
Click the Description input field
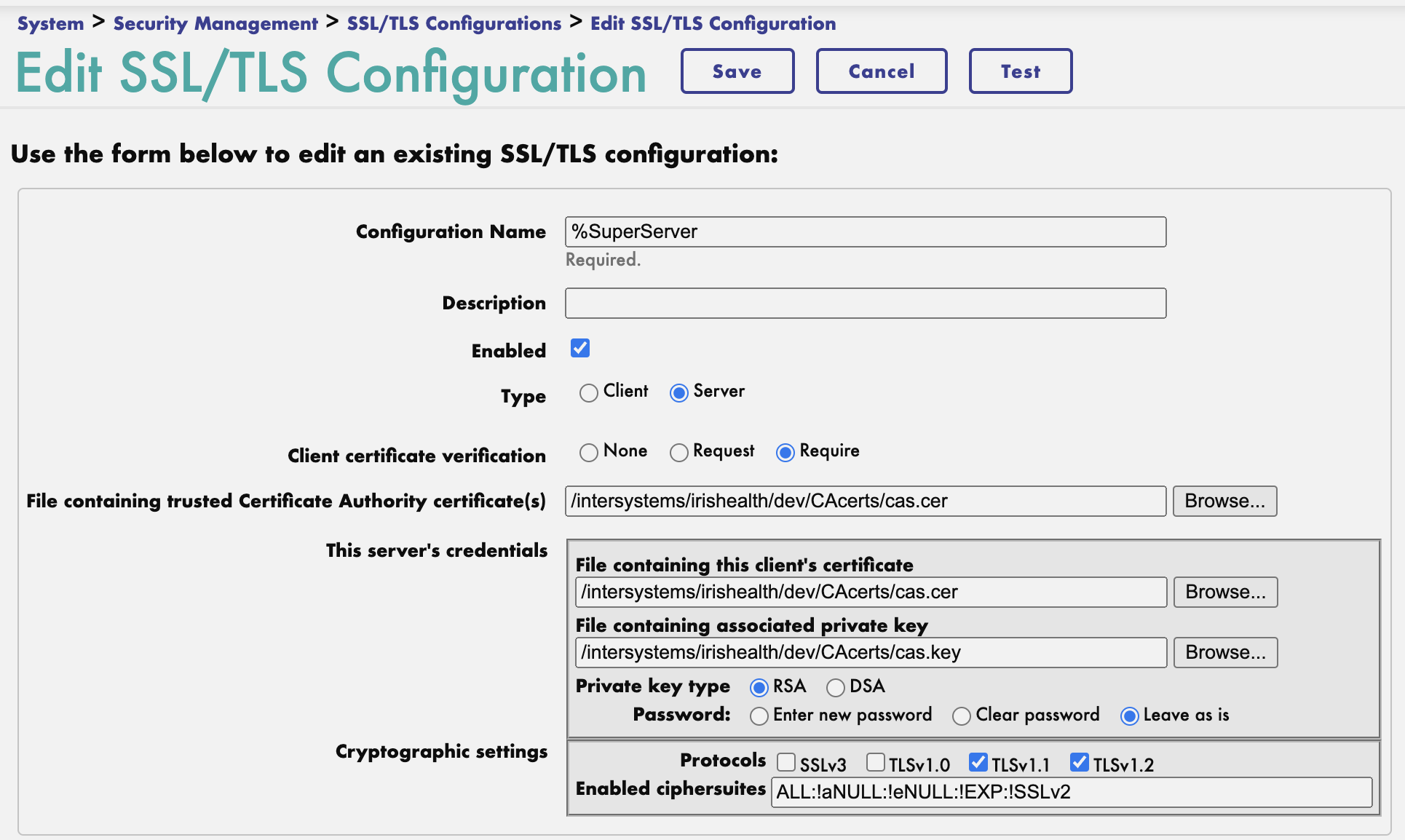point(865,304)
